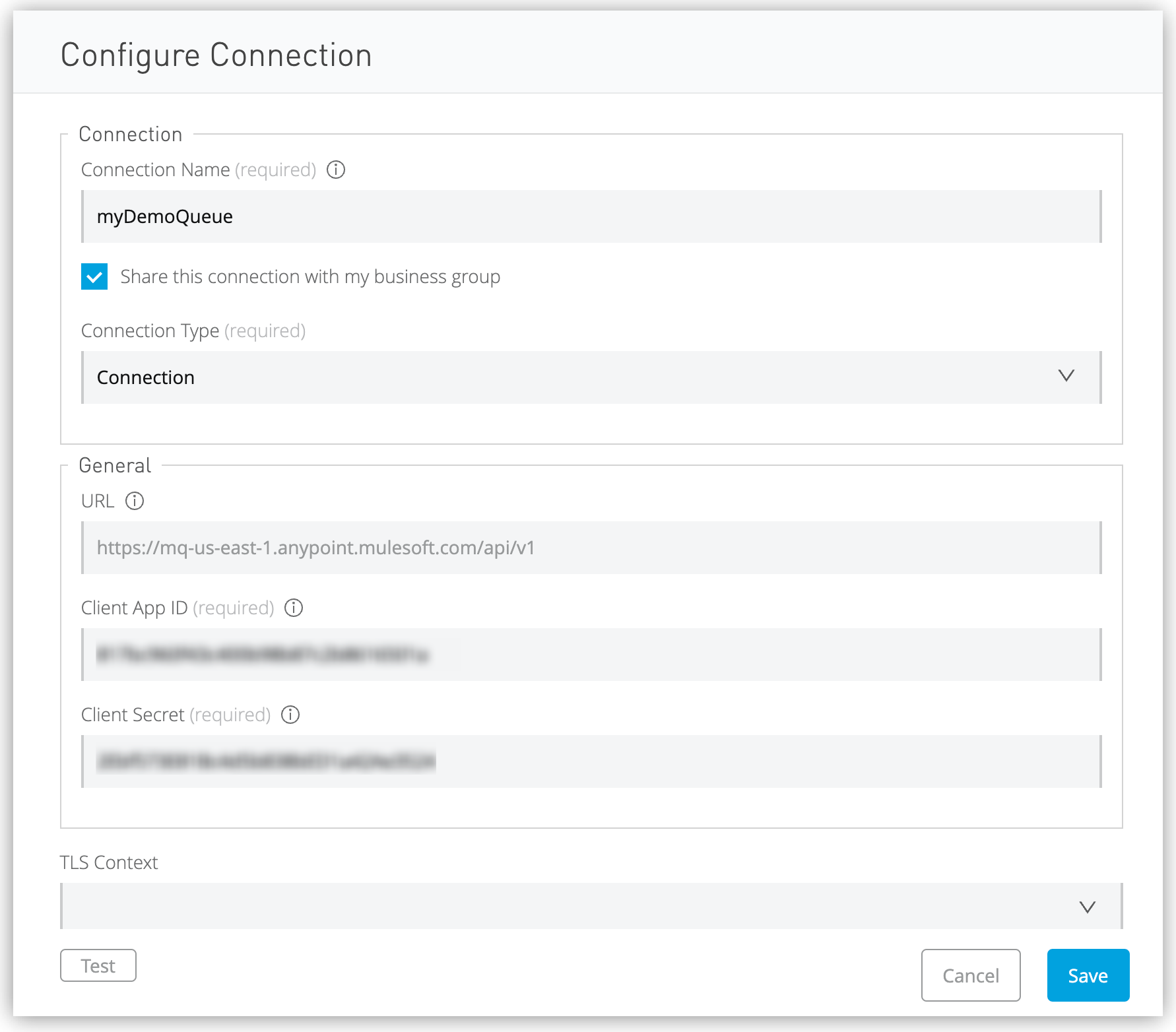The image size is (1176, 1032).
Task: Click the Client Secret info icon
Action: pos(290,715)
